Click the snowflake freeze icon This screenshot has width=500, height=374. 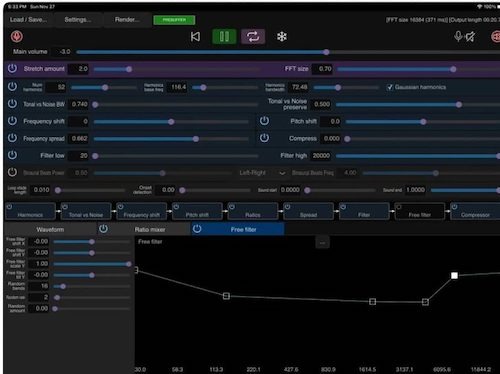pos(282,36)
